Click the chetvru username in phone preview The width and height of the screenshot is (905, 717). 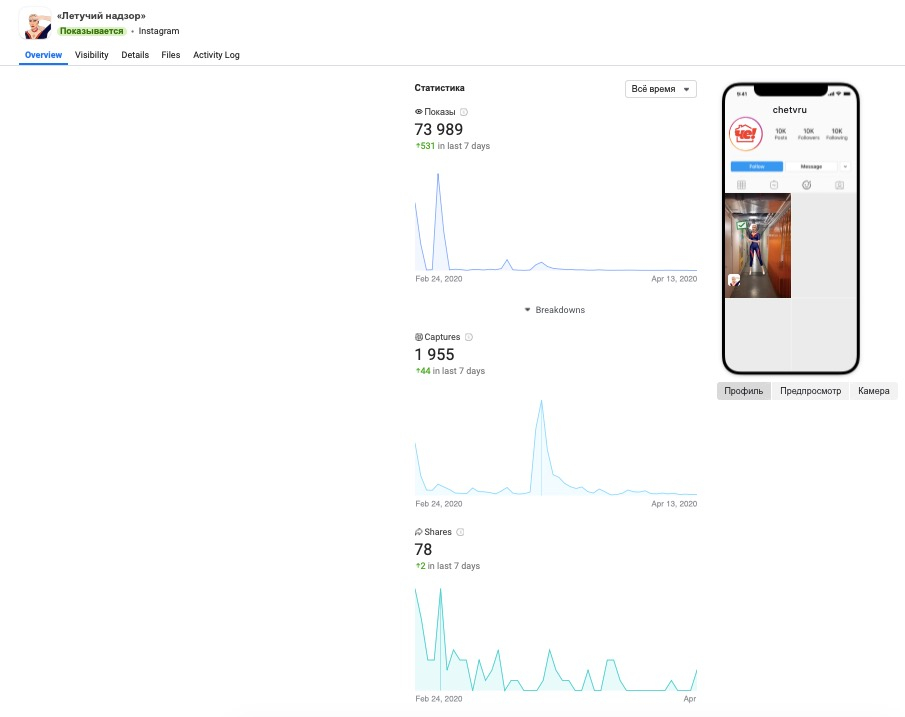point(790,110)
